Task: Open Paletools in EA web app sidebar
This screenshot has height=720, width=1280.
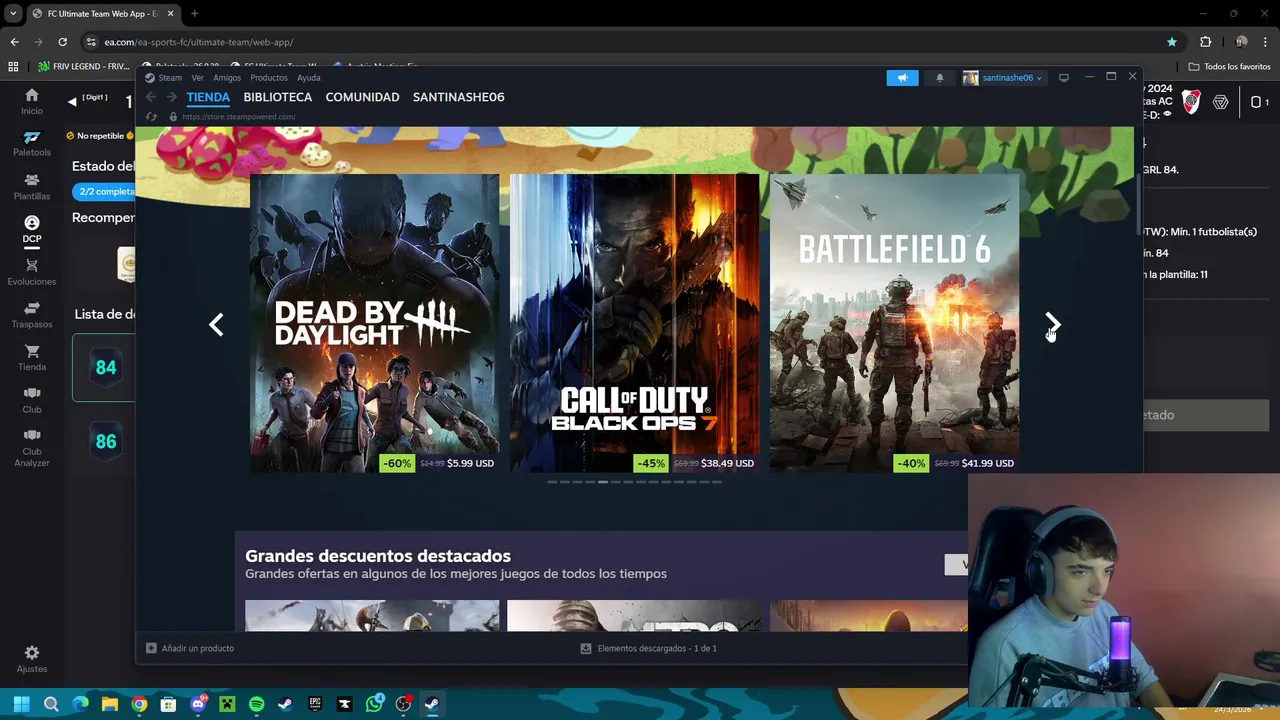Action: [32, 143]
